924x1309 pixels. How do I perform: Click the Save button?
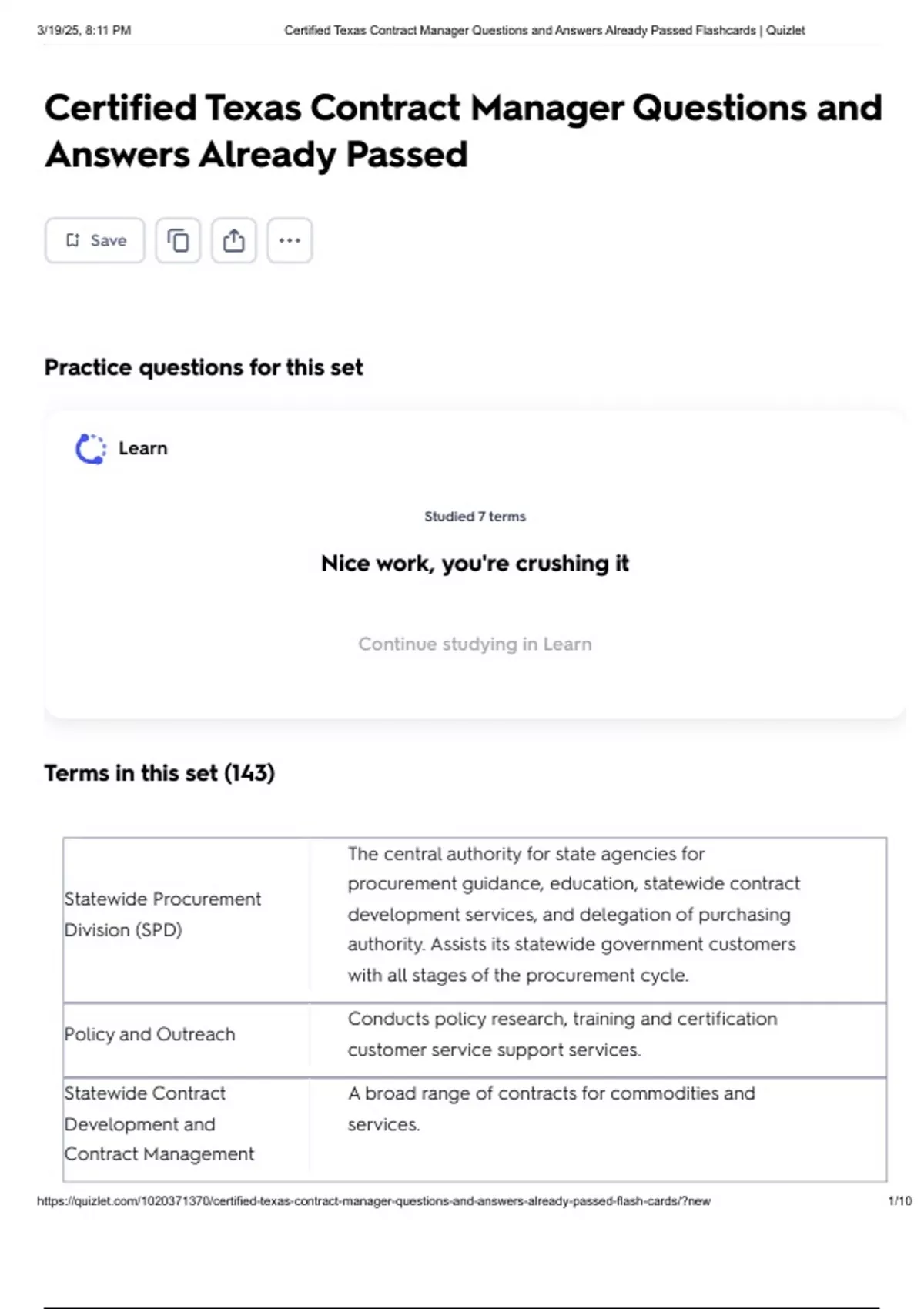point(95,240)
